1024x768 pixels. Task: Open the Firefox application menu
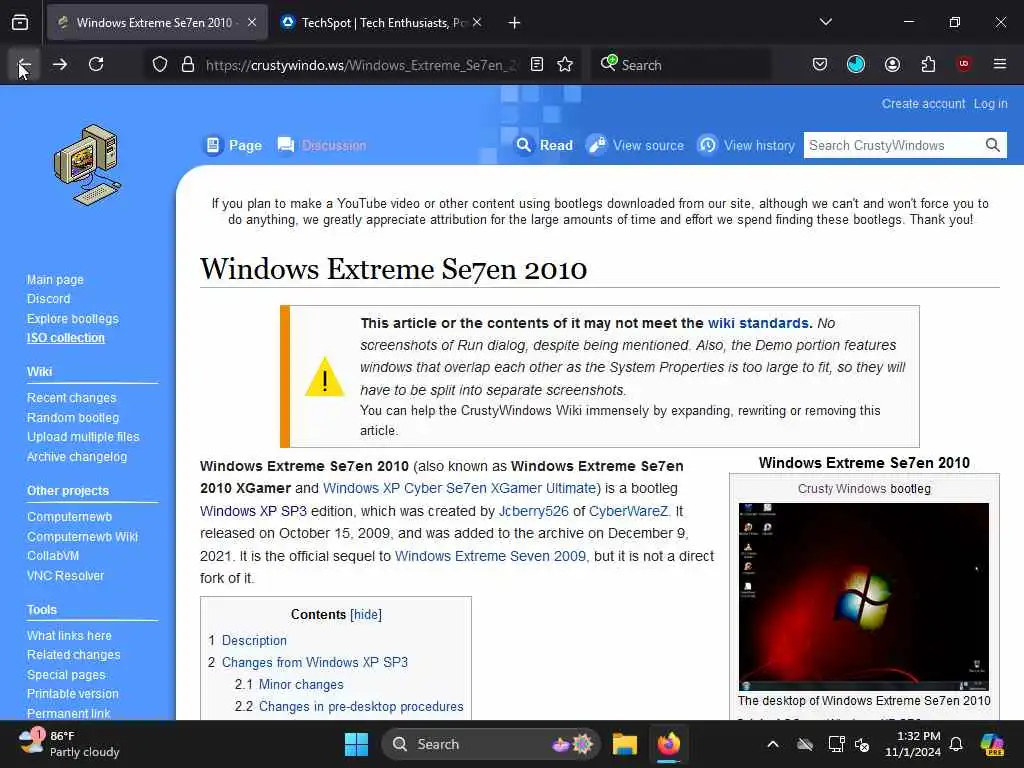(1000, 64)
